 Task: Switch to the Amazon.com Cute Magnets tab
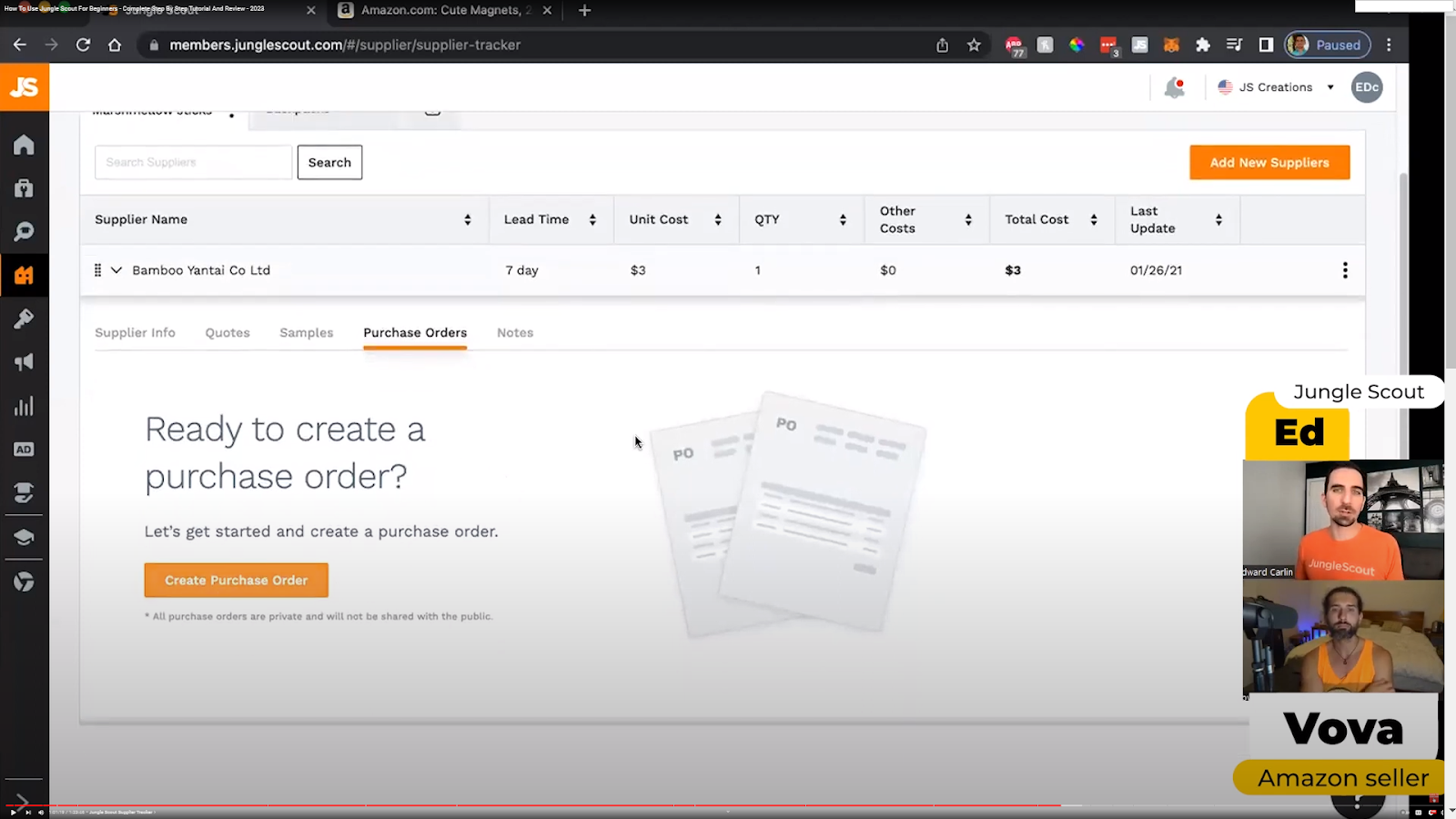pos(444,11)
